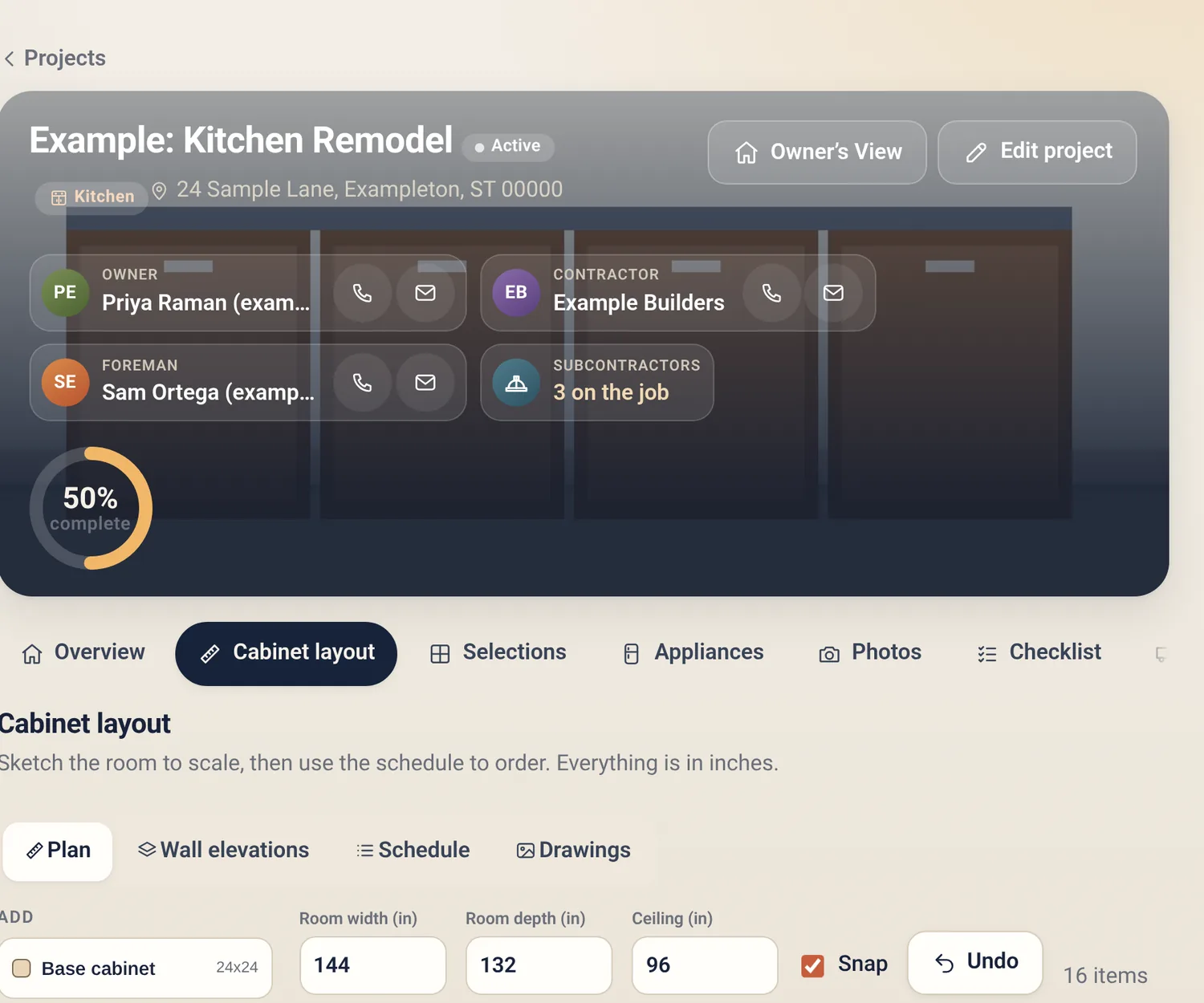The image size is (1204, 1003).
Task: Open the '3 on the job' subcontractors card
Action: 597,383
